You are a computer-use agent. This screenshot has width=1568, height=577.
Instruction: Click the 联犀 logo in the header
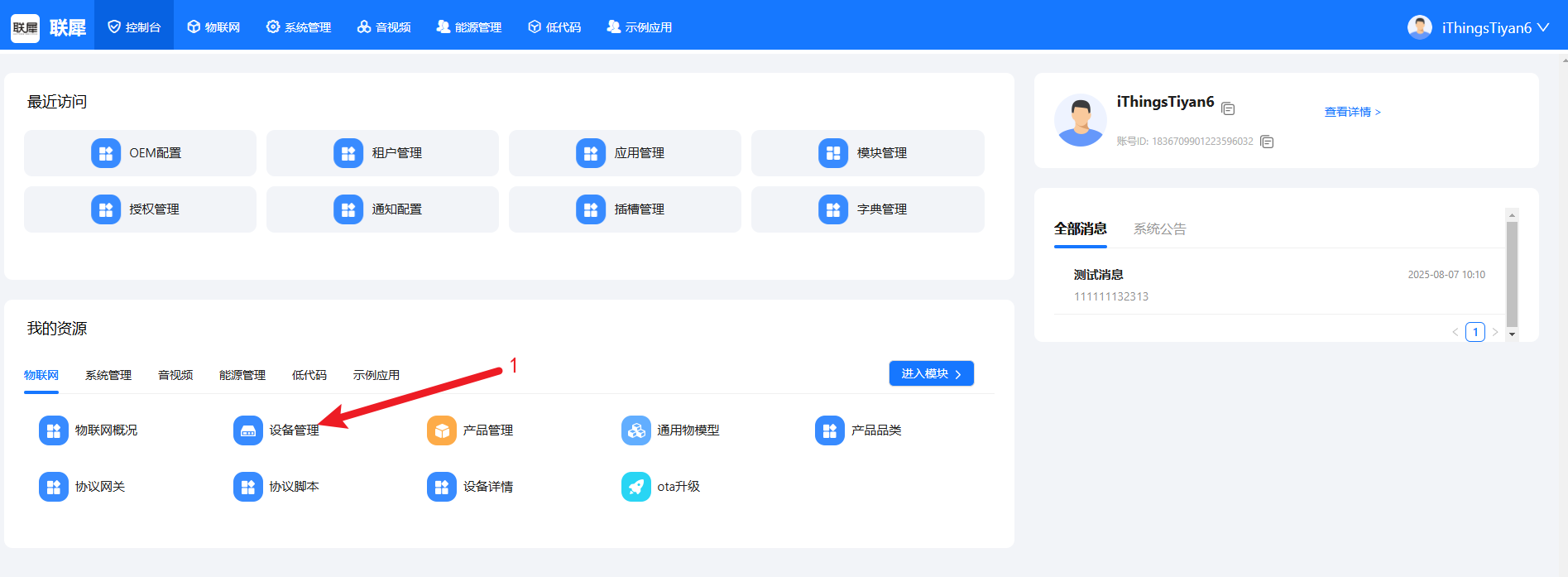pos(48,27)
